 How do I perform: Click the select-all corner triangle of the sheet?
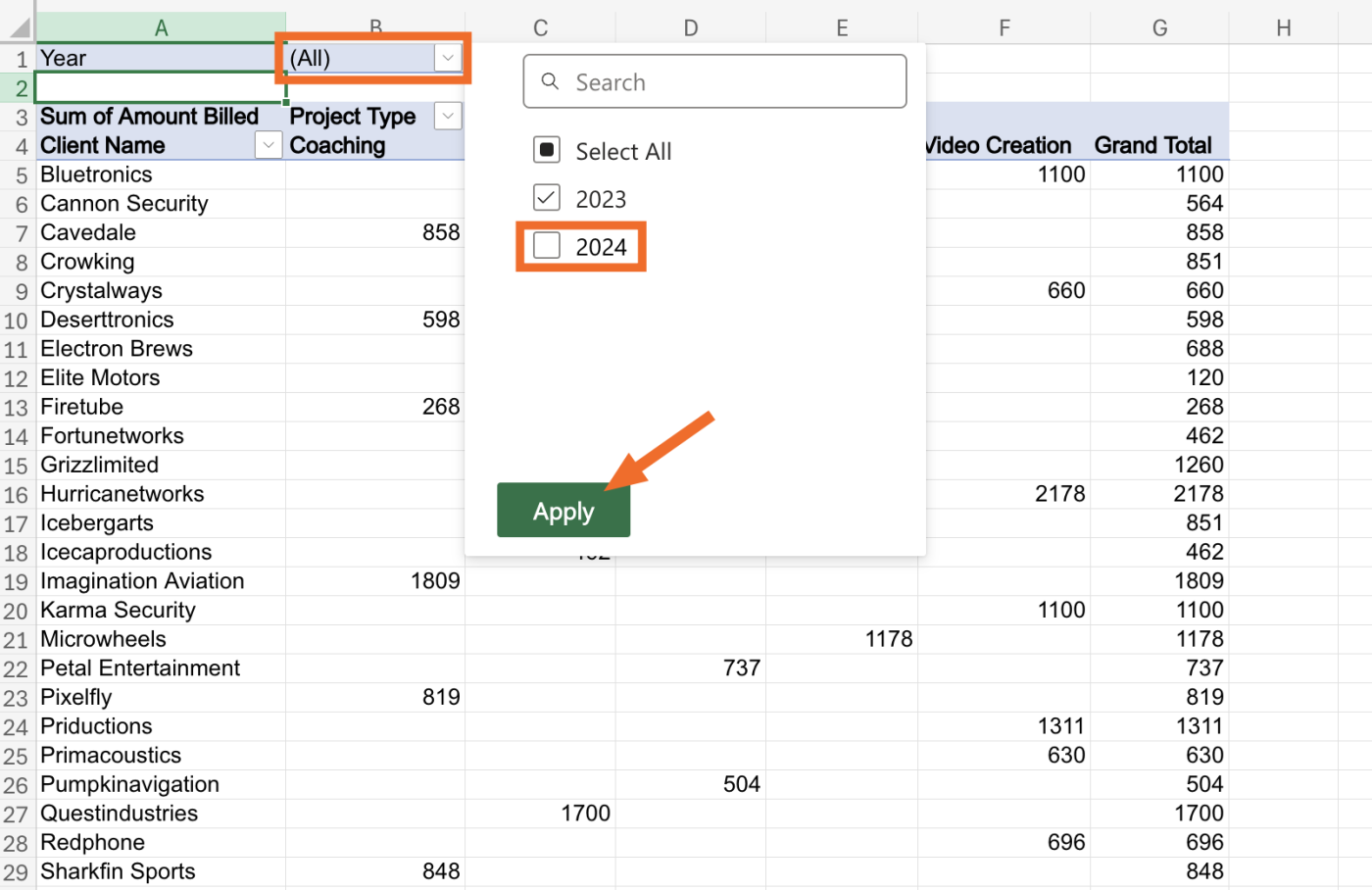(19, 26)
